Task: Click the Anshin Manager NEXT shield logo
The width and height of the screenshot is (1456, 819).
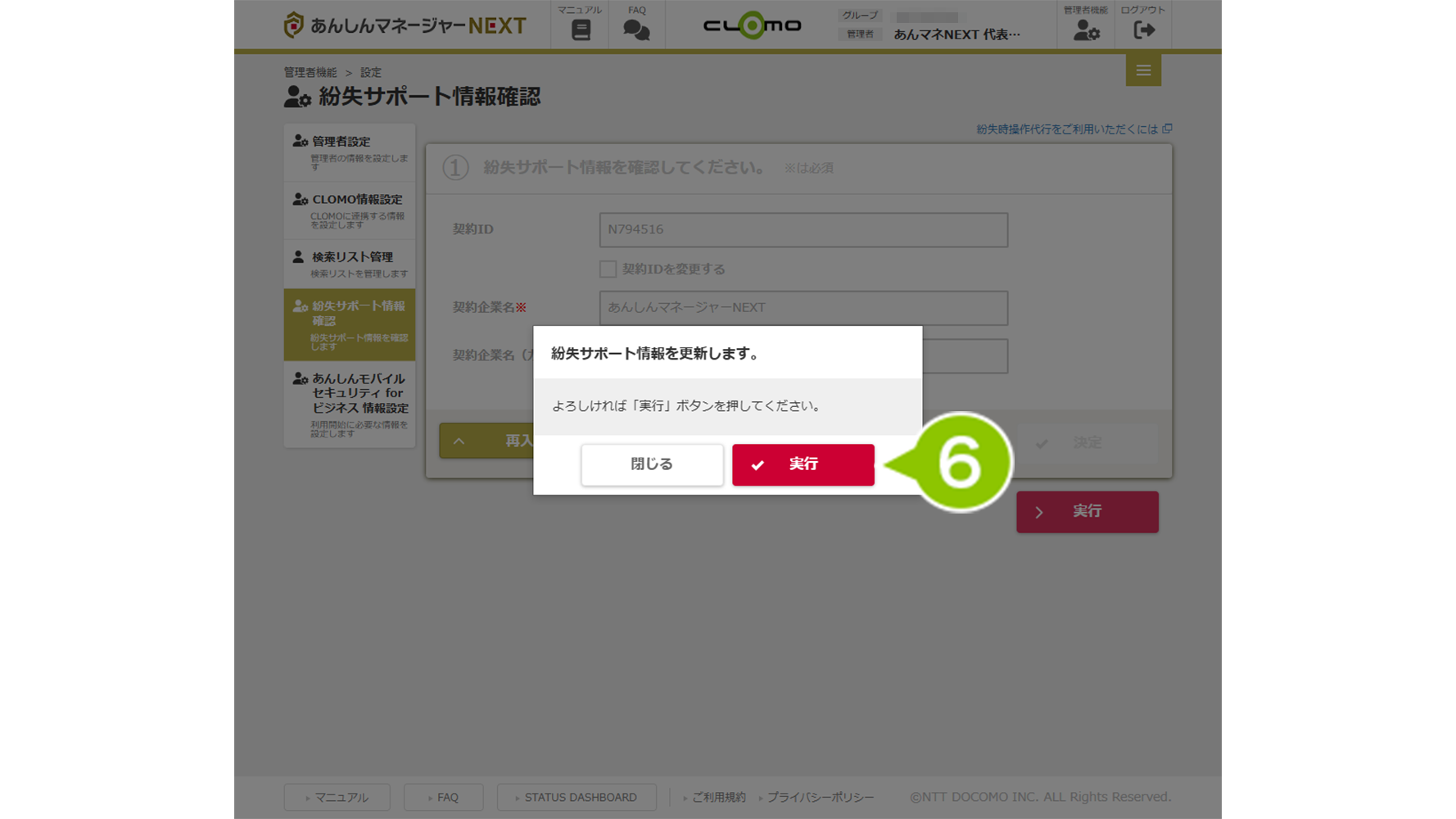Action: coord(293,25)
